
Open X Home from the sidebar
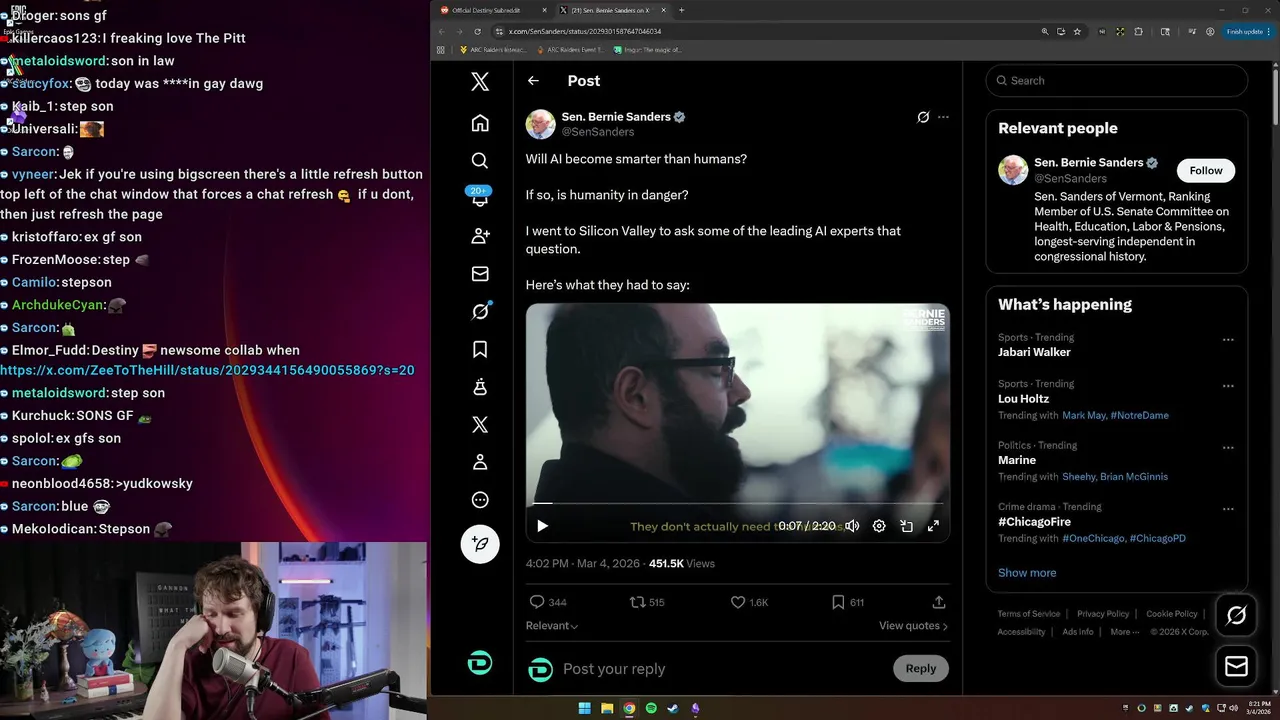coord(480,123)
